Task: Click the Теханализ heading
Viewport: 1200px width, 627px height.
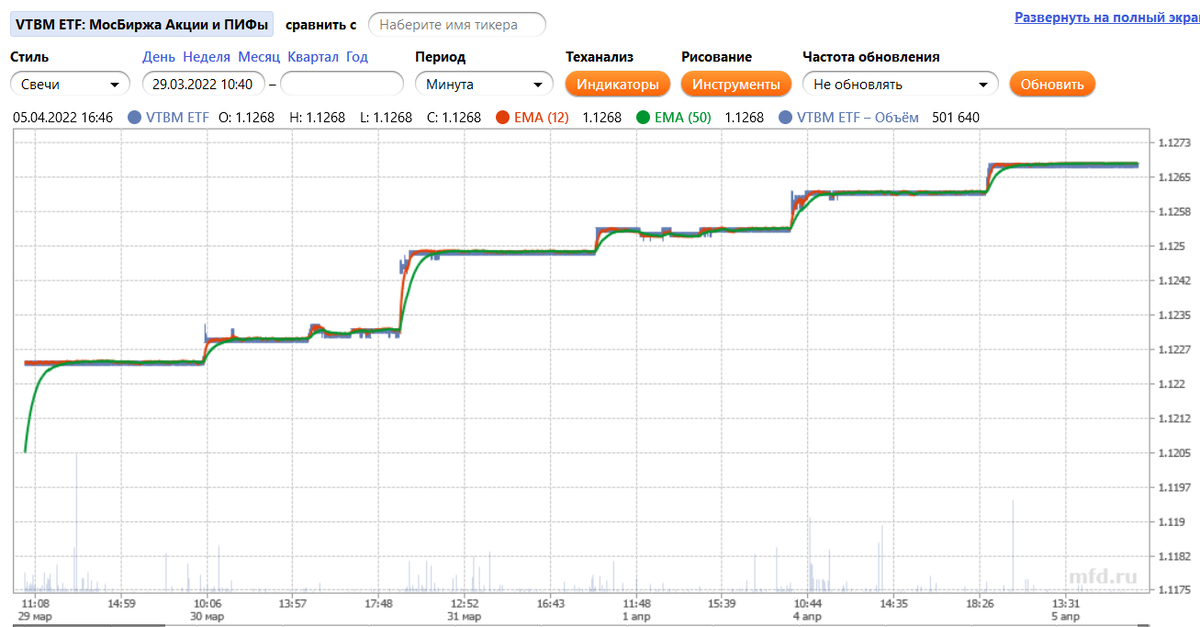Action: click(599, 57)
